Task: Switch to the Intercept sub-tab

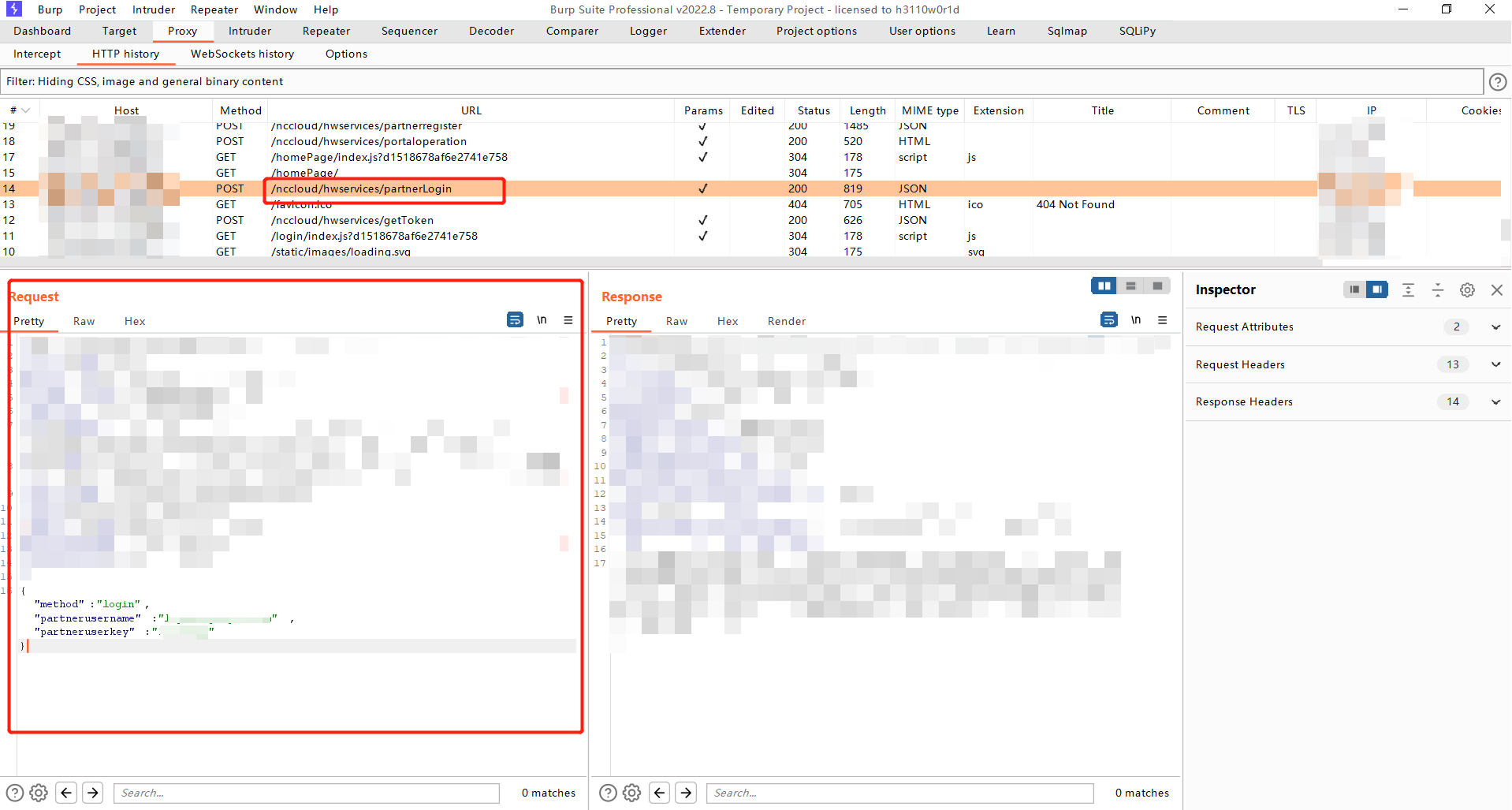Action: click(37, 54)
